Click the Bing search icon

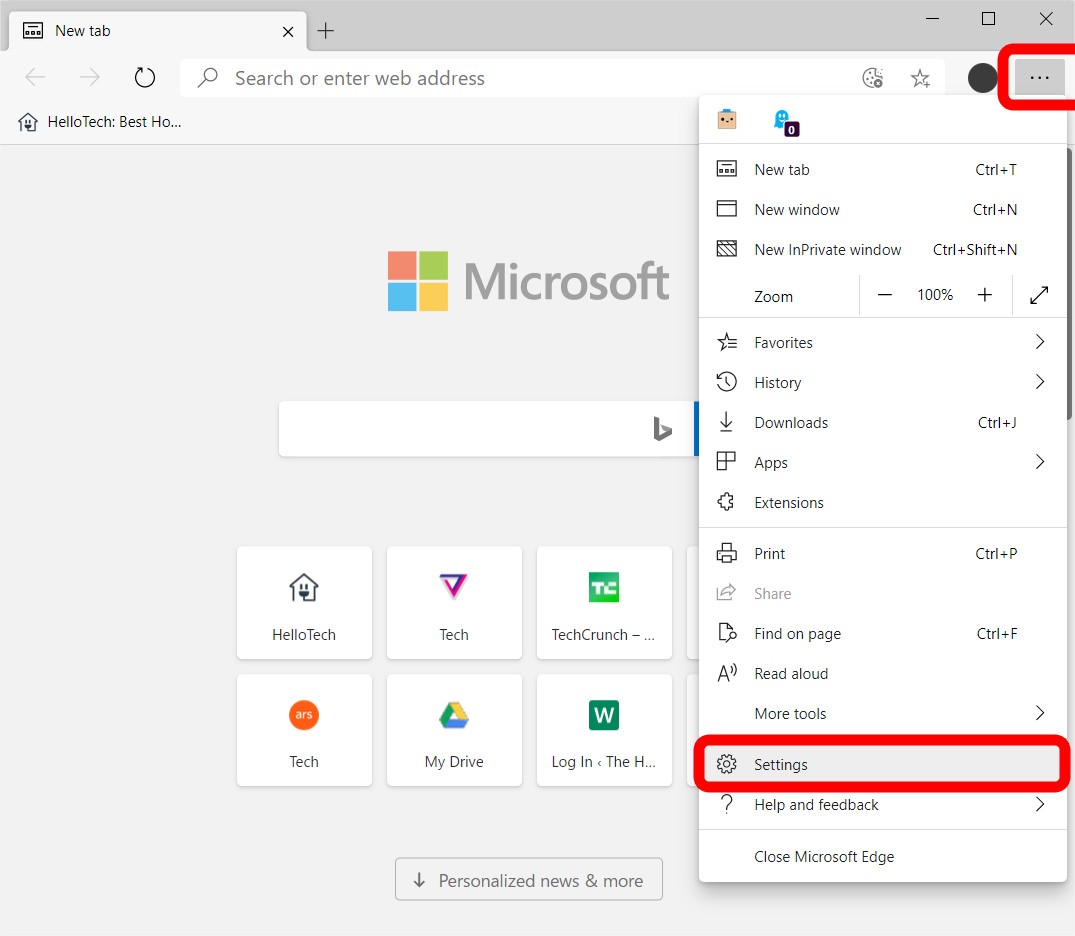click(x=662, y=429)
